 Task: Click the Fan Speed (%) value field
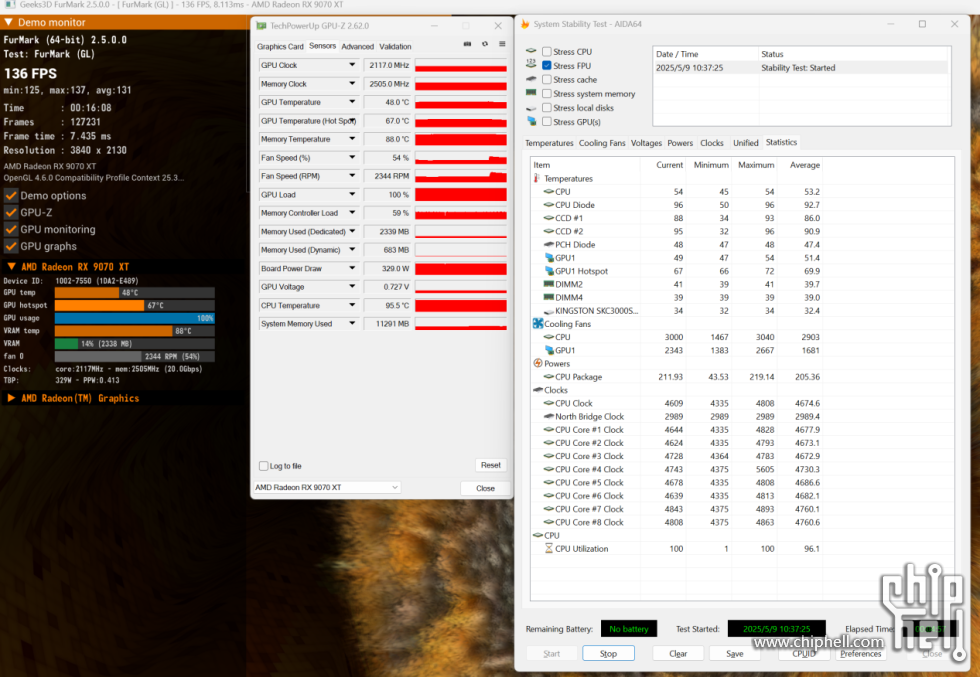point(388,158)
